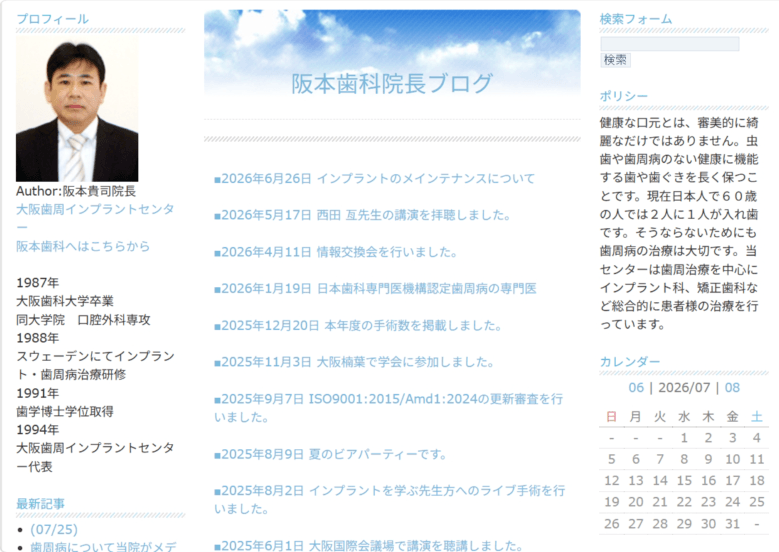
Task: Click calendar date 1
Action: tap(684, 438)
